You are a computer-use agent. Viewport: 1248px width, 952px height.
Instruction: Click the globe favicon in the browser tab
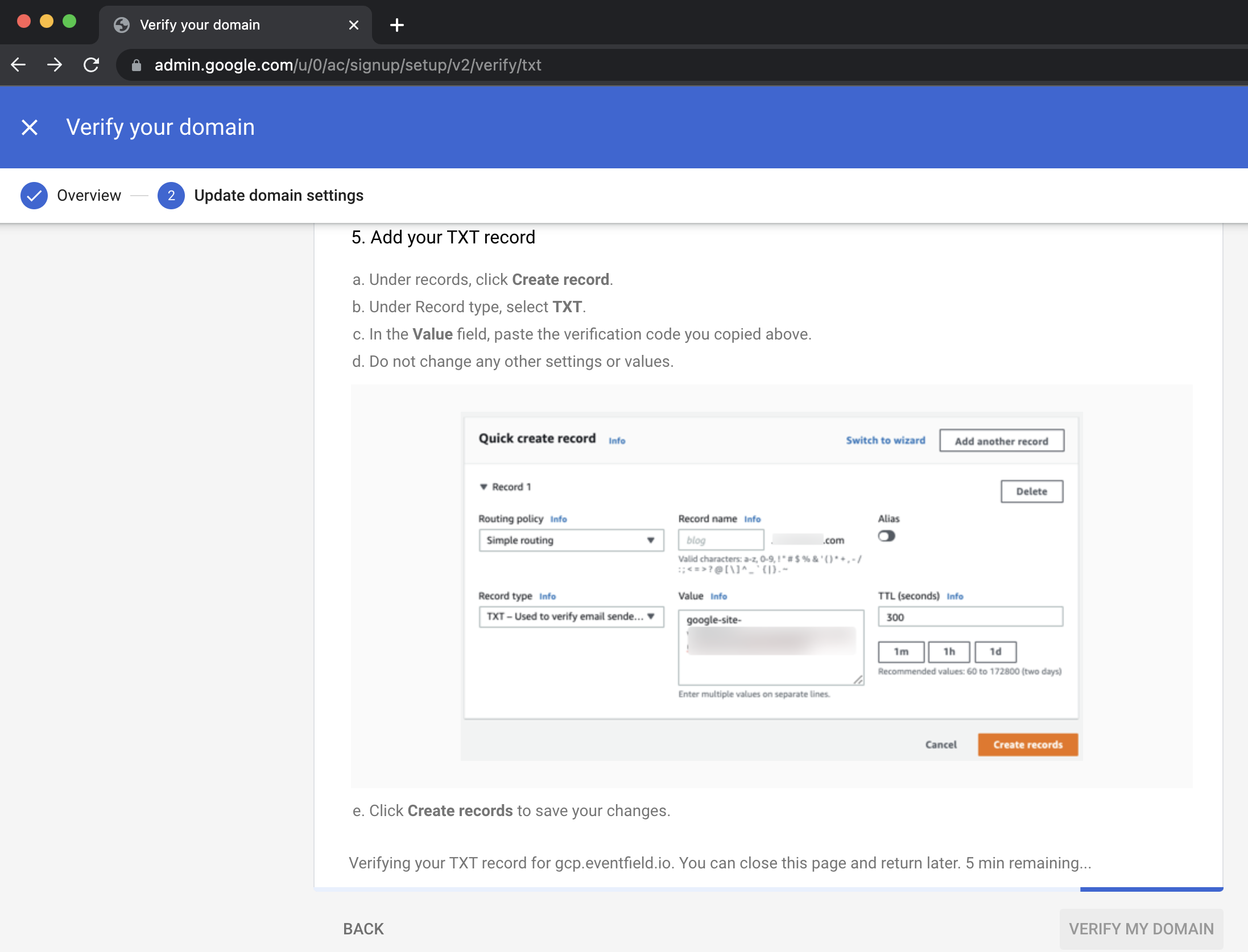point(122,25)
